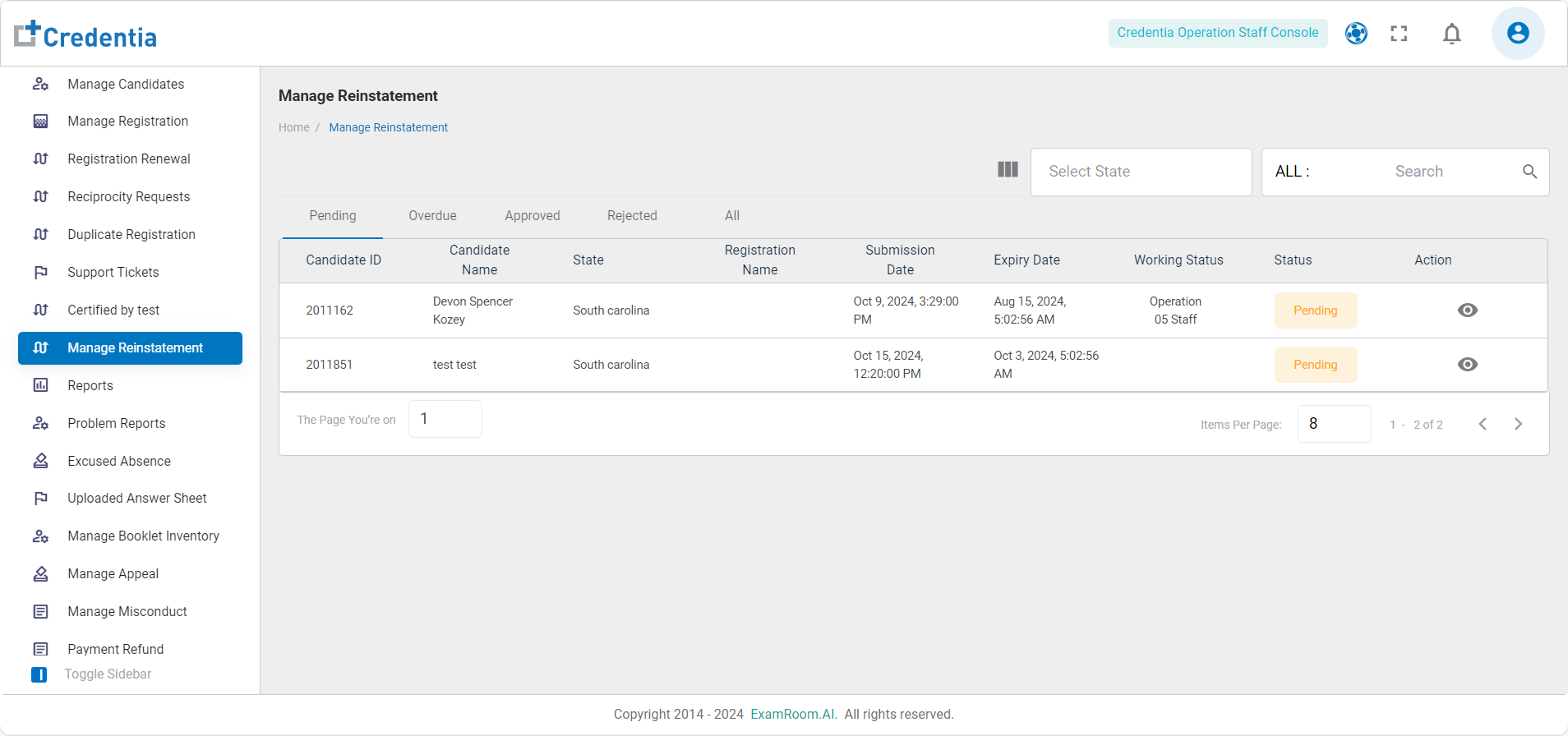
Task: Click the Manage Reinstatement breadcrumb link
Action: (x=389, y=127)
